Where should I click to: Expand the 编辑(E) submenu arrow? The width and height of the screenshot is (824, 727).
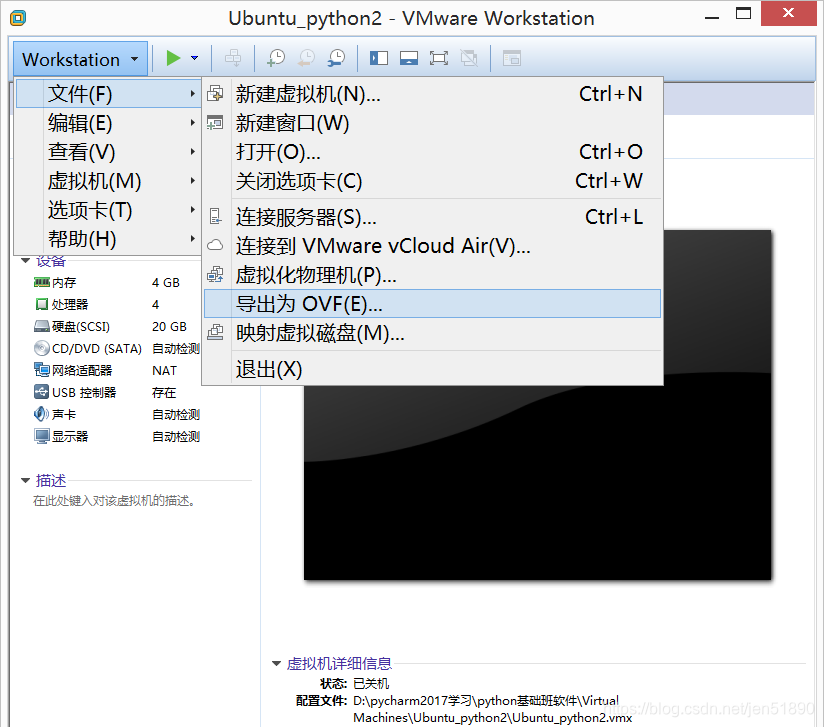pos(193,123)
